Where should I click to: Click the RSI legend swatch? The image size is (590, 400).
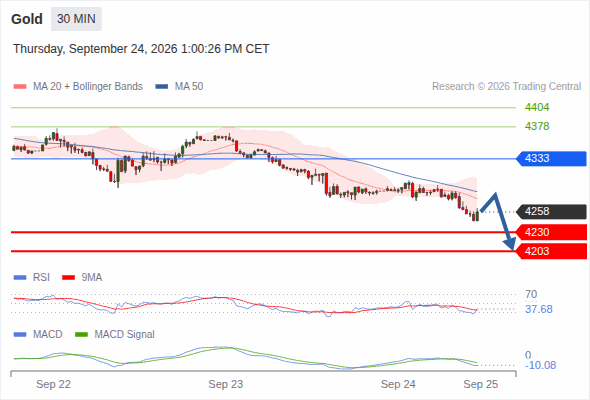(20, 278)
